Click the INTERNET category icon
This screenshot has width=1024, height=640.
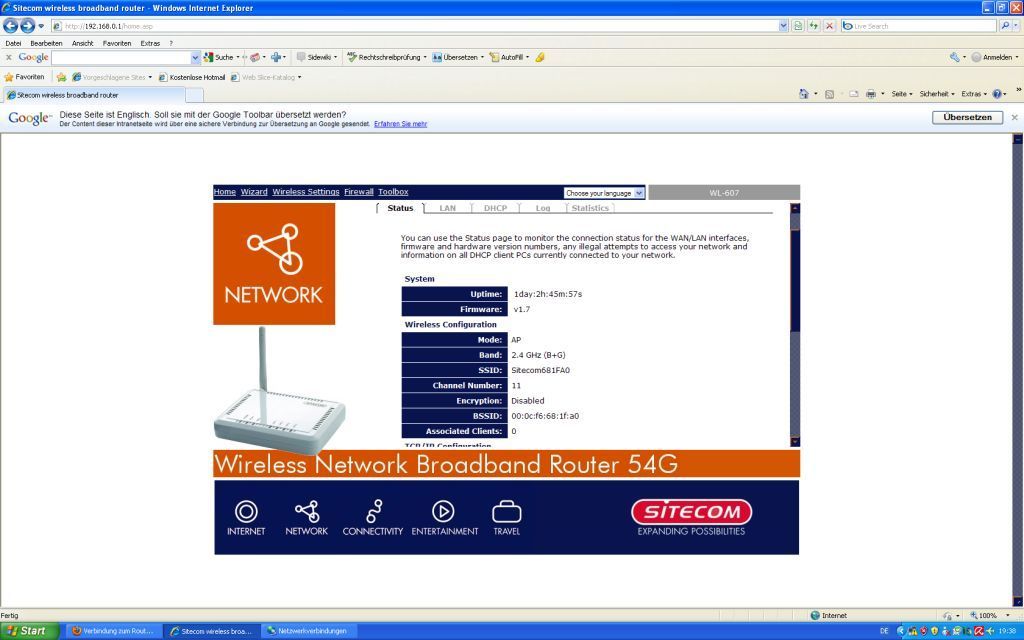click(x=246, y=519)
